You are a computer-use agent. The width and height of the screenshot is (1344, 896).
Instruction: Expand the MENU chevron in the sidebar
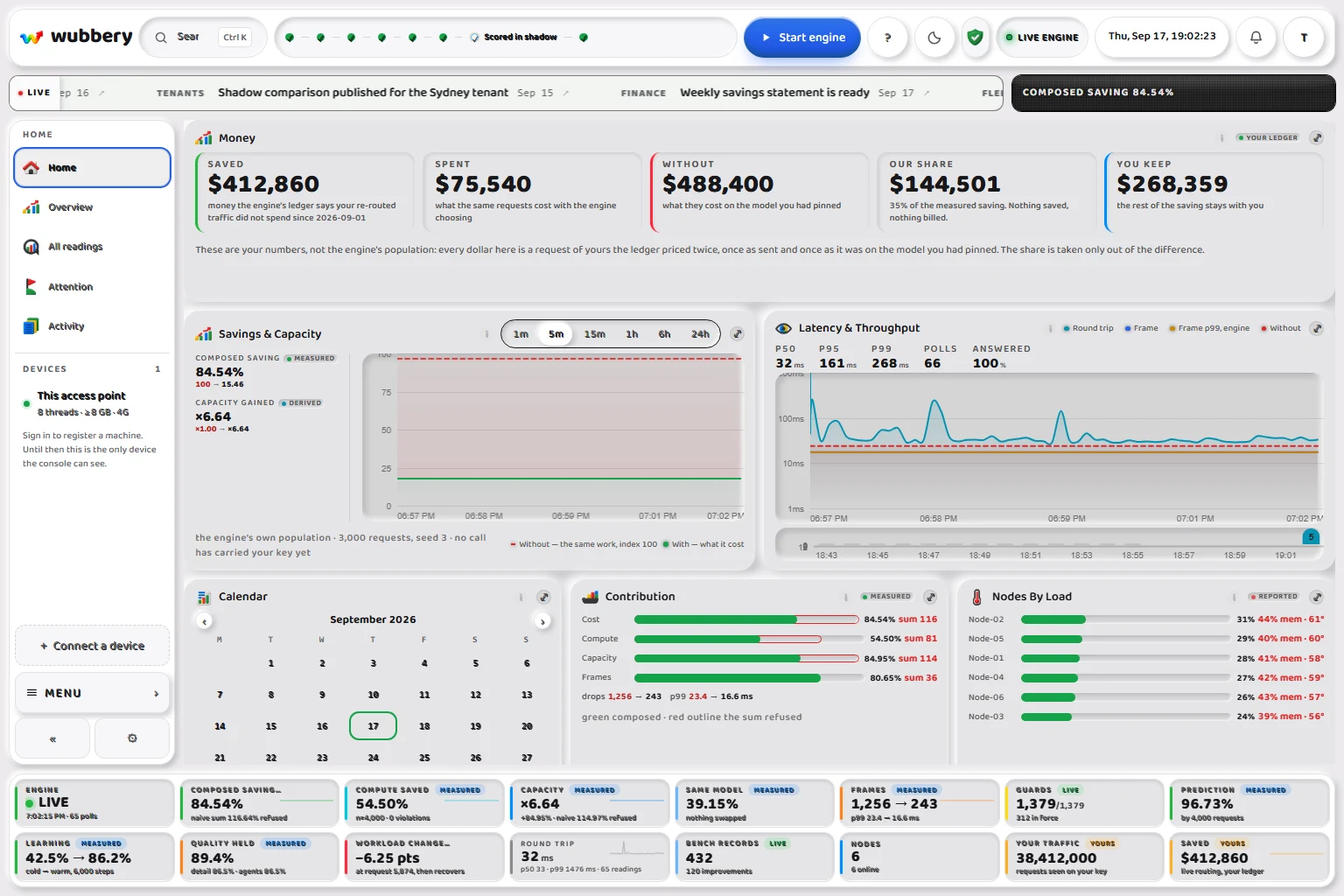[x=157, y=694]
